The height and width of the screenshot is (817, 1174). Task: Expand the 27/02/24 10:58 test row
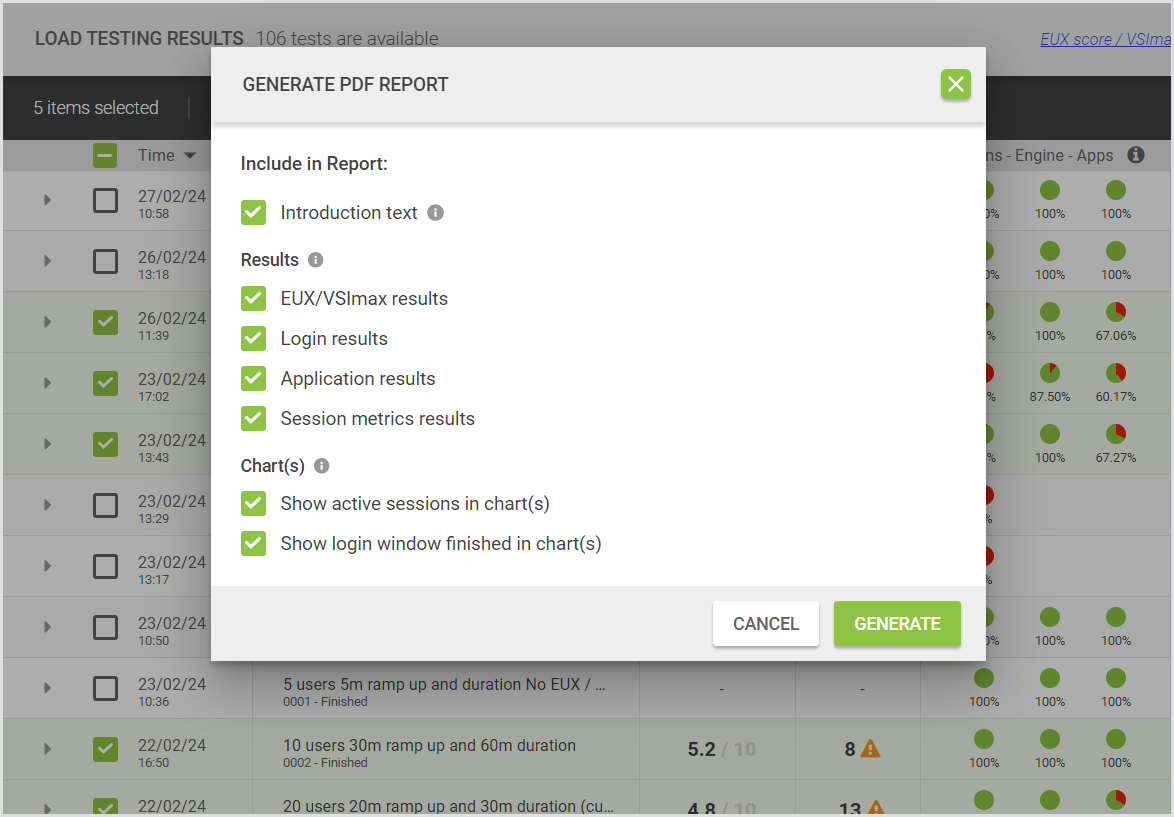tap(47, 200)
